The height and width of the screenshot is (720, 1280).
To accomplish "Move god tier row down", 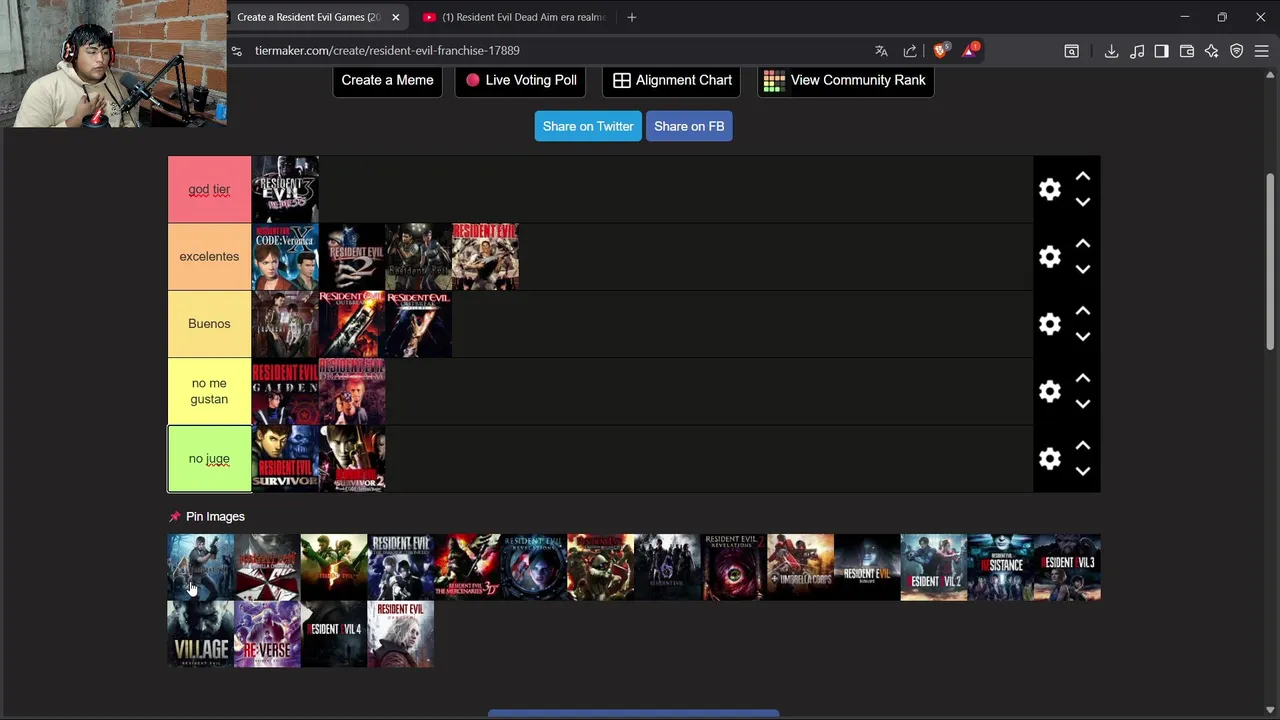I will tap(1083, 202).
